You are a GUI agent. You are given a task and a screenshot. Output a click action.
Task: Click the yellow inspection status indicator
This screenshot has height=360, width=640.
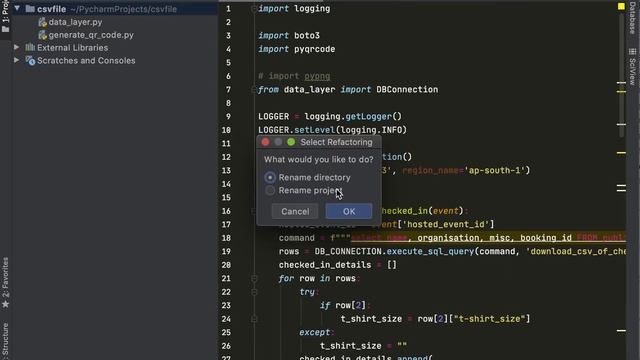(621, 6)
